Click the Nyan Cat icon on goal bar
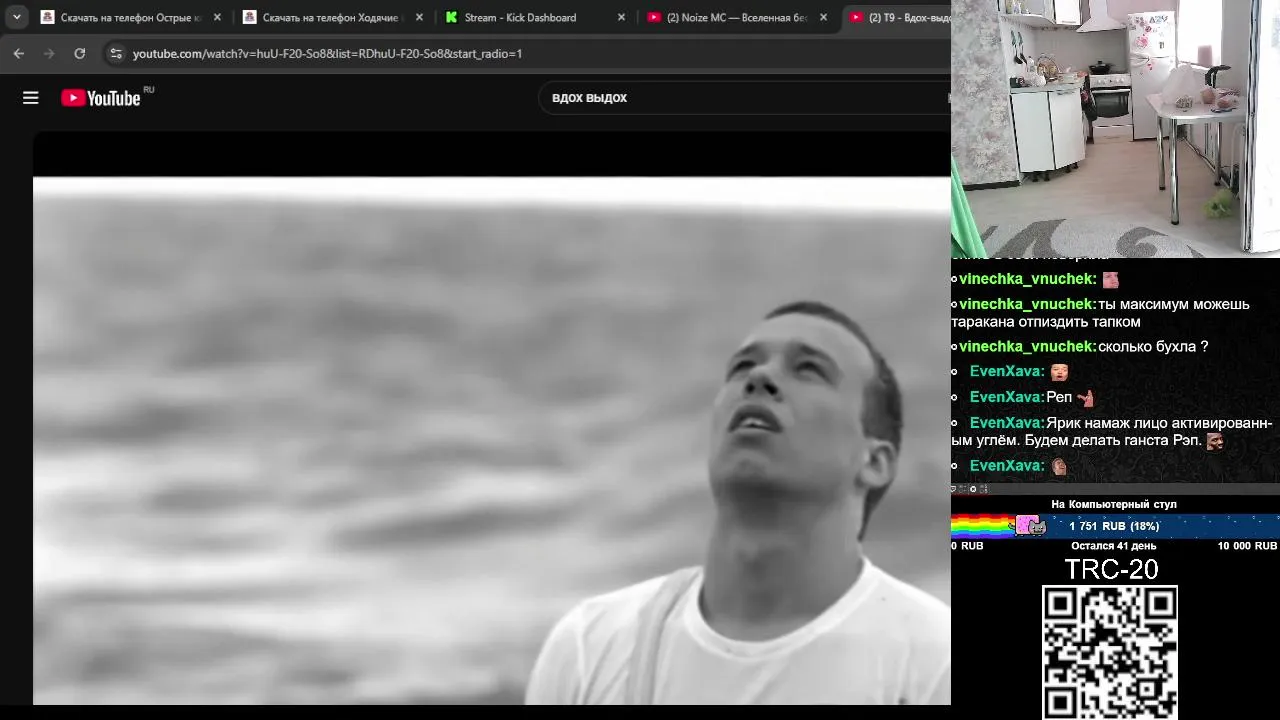The width and height of the screenshot is (1280, 720). click(x=1030, y=526)
